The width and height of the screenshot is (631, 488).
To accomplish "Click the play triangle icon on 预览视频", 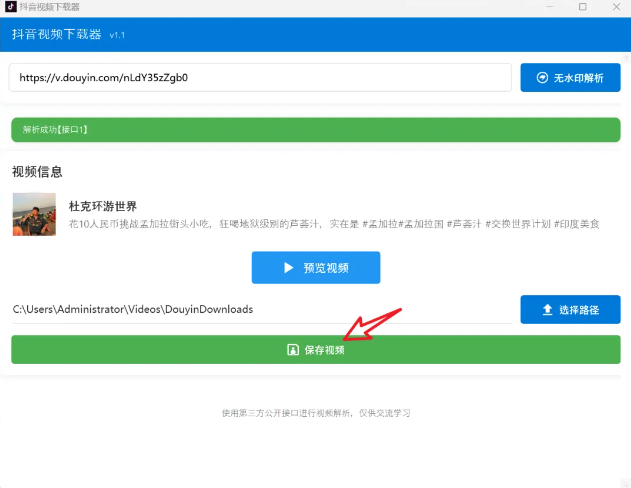I will pos(289,268).
